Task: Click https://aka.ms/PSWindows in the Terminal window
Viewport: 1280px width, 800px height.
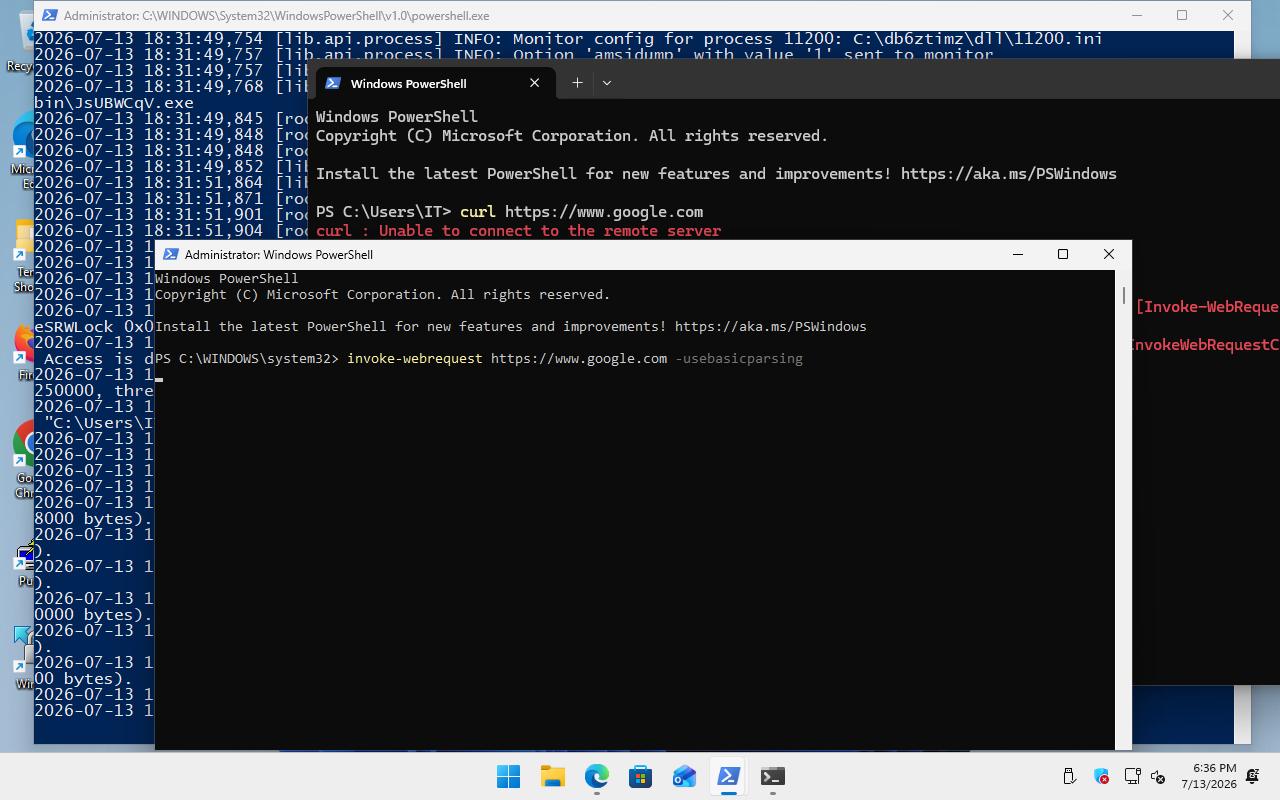Action: coord(1008,173)
